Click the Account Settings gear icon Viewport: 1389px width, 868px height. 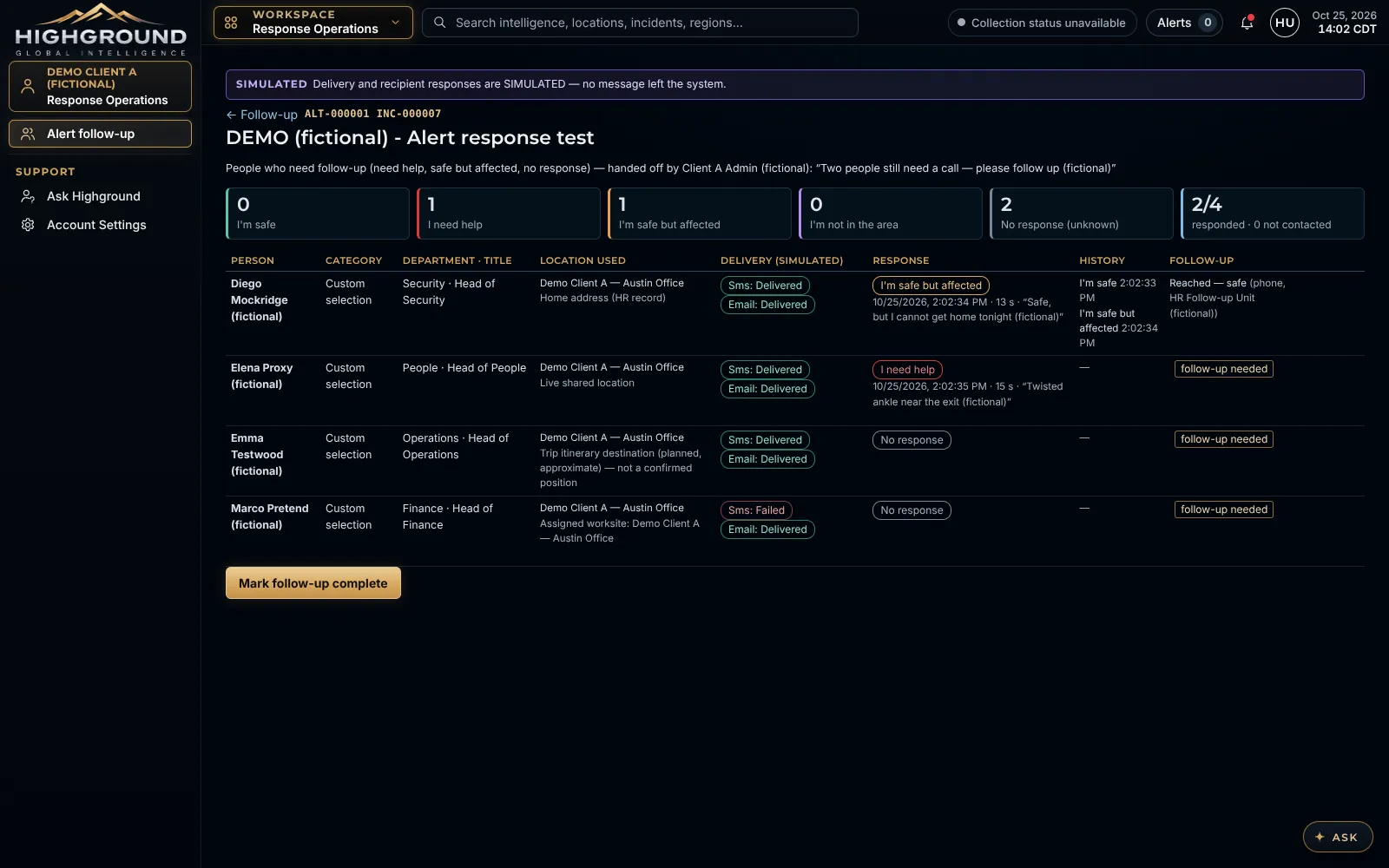pos(28,225)
